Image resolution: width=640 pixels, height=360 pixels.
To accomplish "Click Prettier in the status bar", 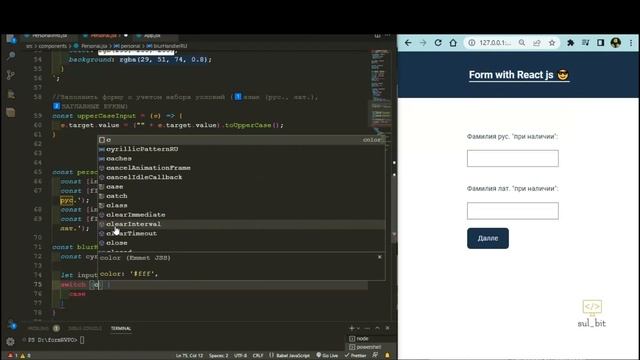I will [356, 356].
